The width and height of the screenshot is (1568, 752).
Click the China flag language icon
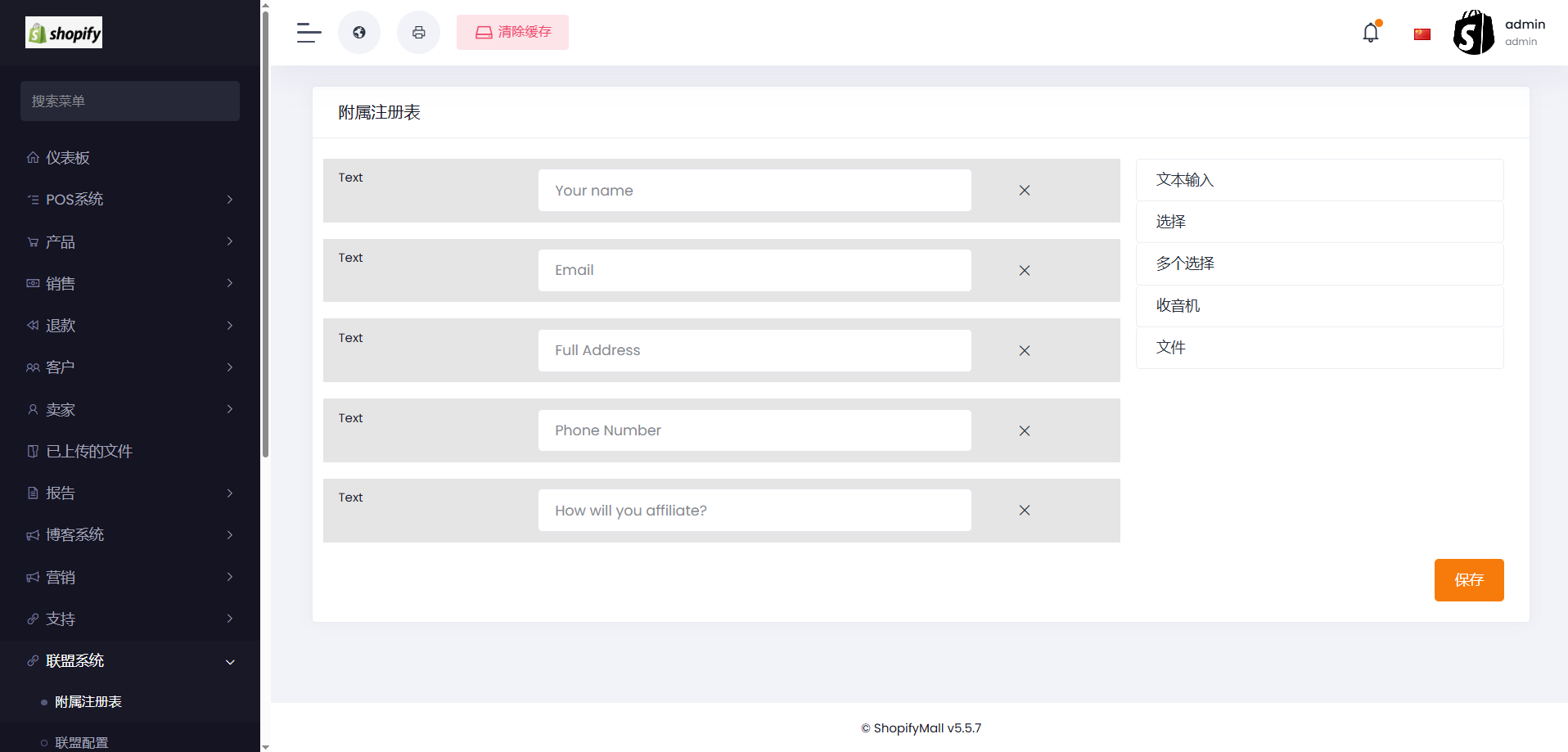pos(1422,34)
